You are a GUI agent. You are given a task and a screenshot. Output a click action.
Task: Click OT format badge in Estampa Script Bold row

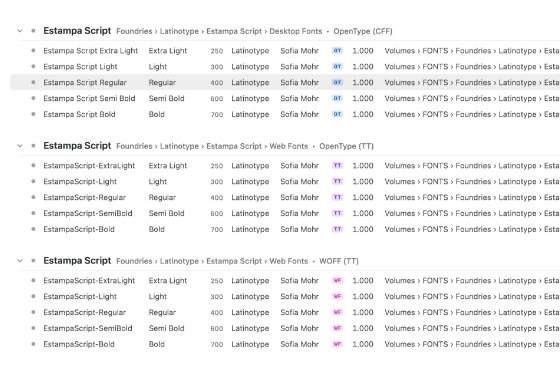[x=337, y=114]
